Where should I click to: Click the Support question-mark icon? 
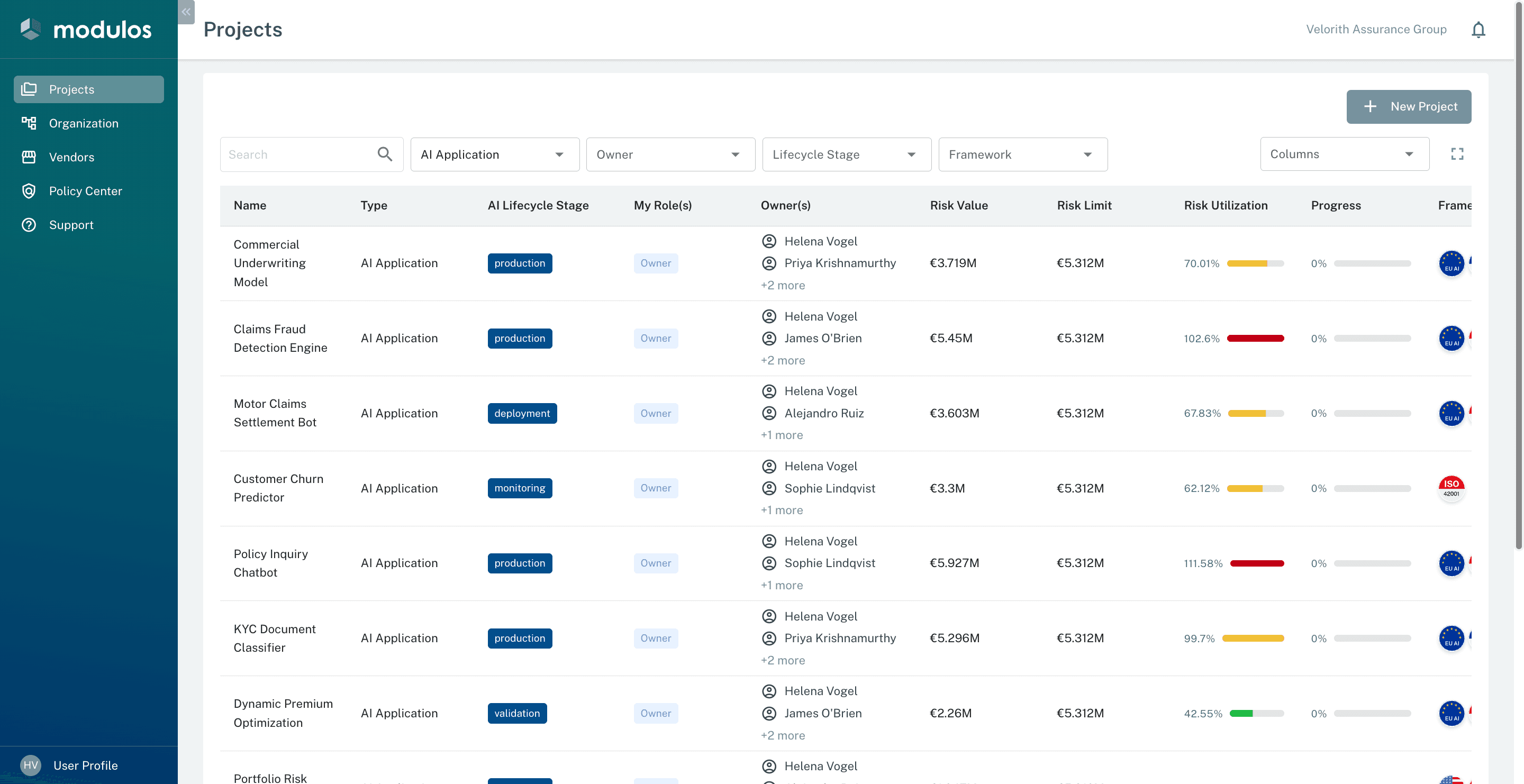tap(29, 225)
